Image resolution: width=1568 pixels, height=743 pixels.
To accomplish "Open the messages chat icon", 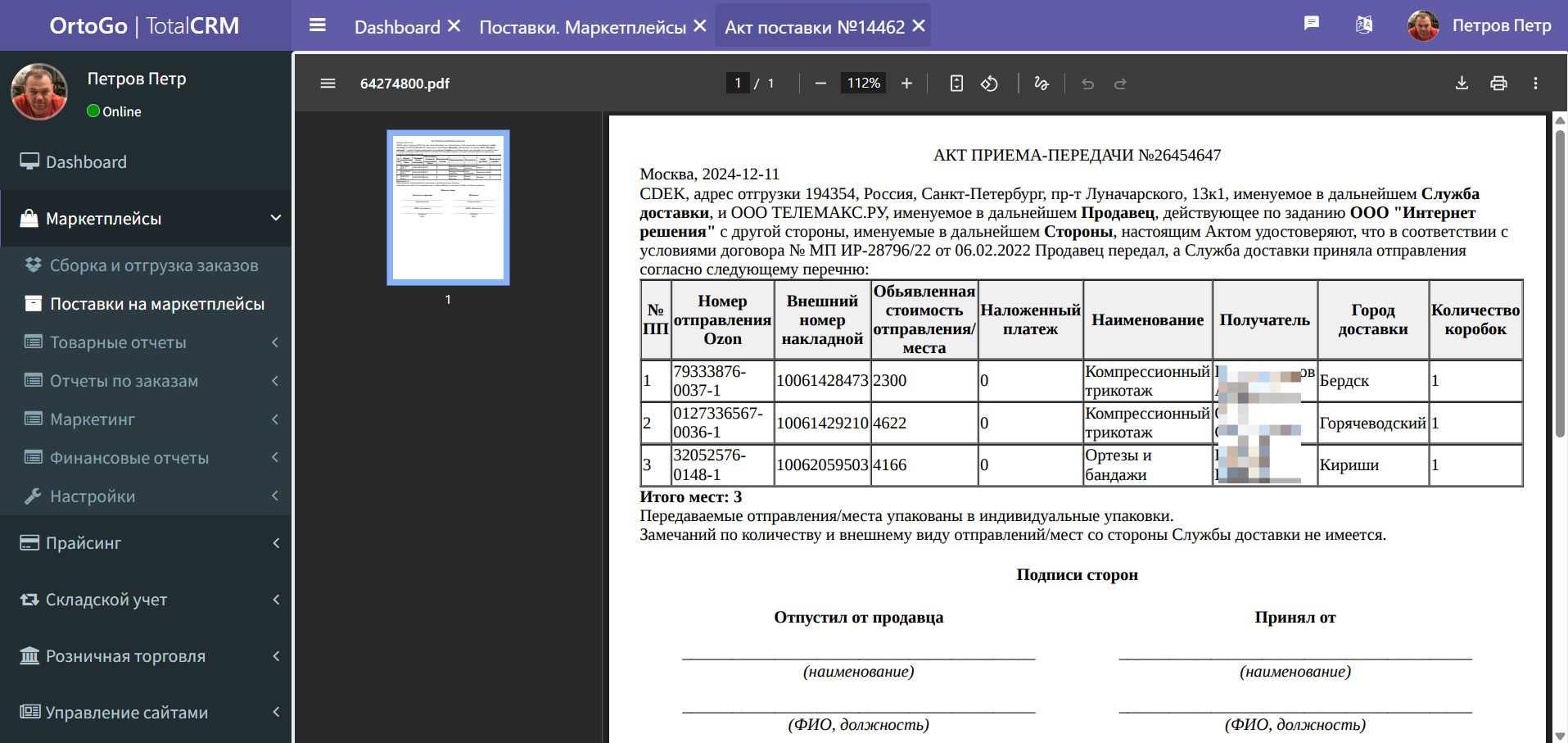I will 1311,24.
